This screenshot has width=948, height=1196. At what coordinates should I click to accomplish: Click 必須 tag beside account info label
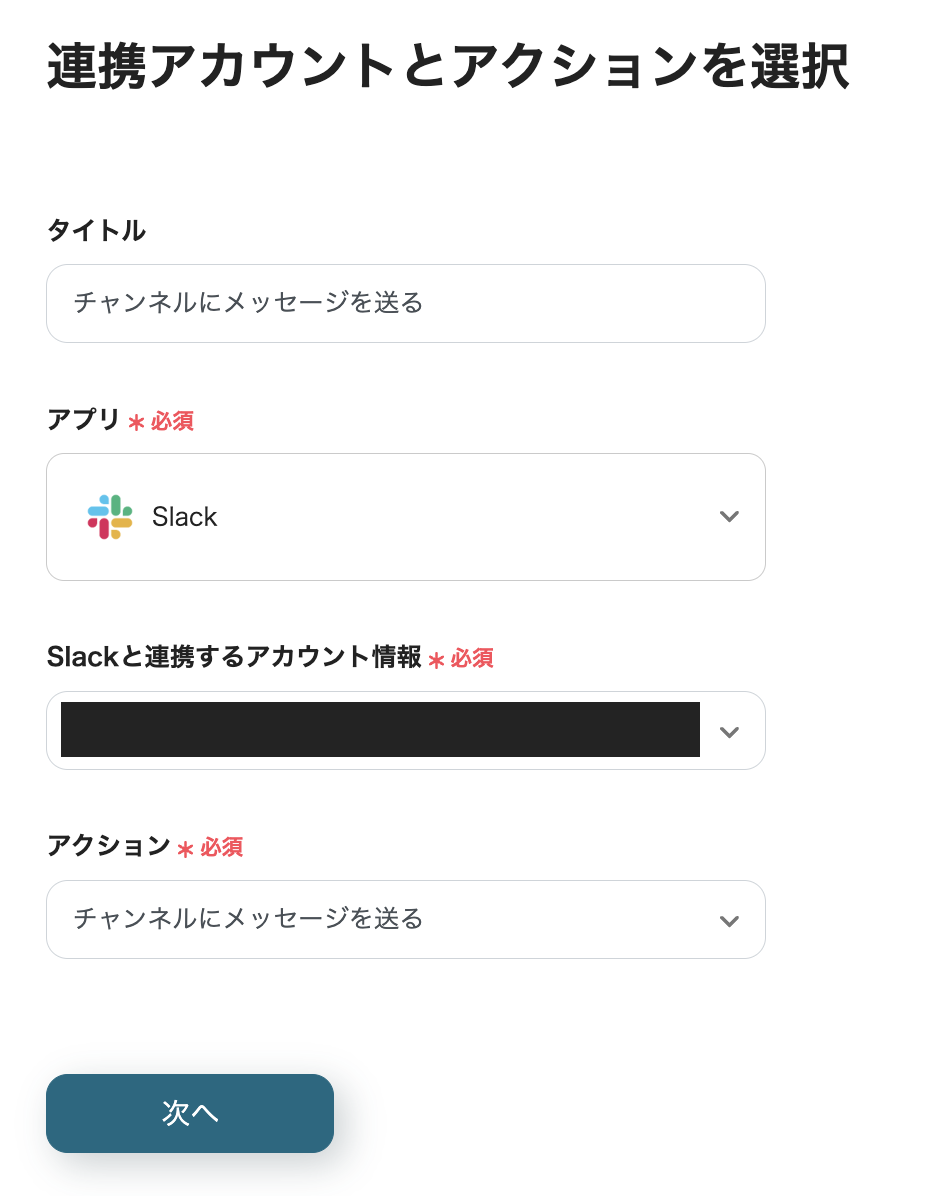[x=472, y=658]
